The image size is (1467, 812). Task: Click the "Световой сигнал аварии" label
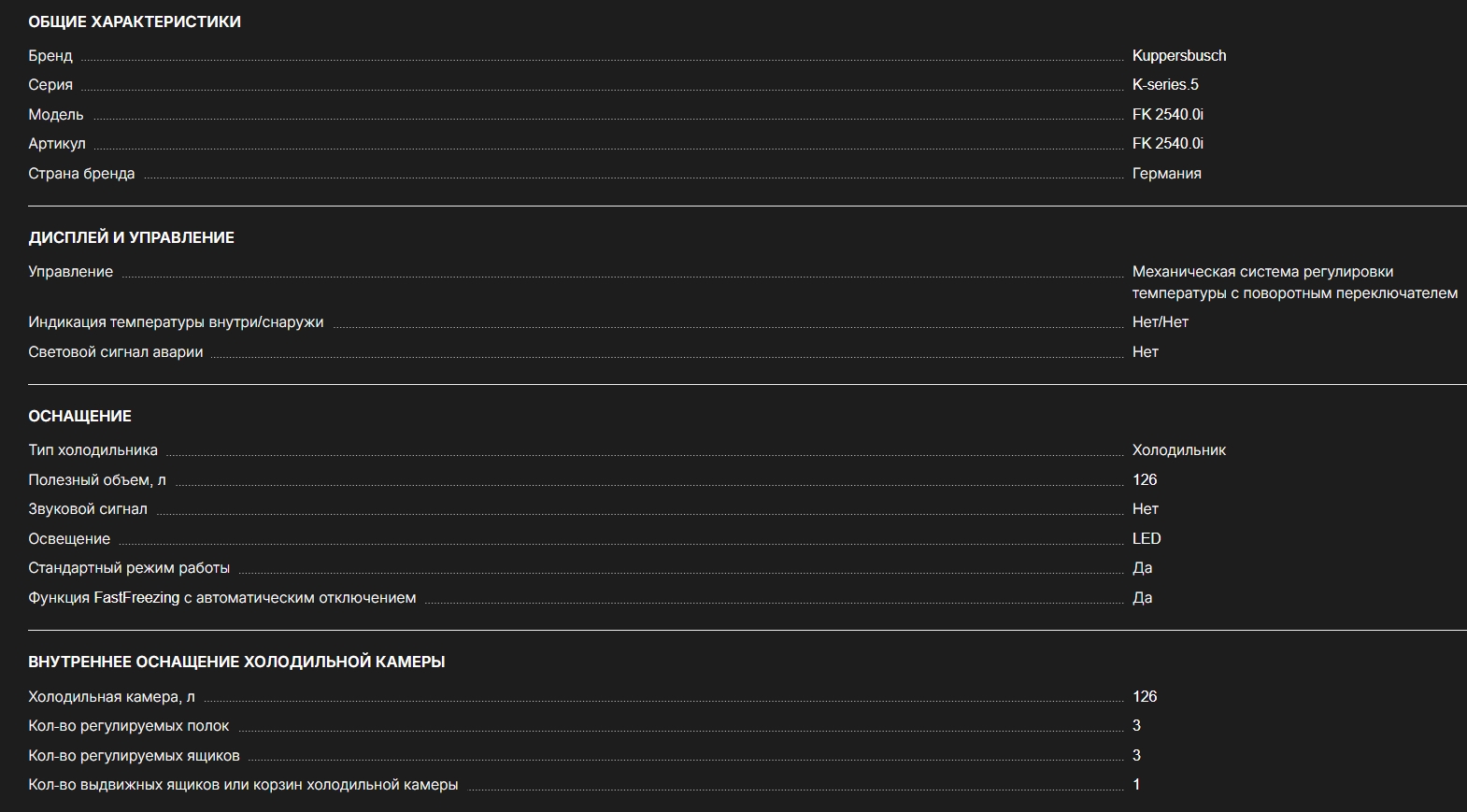point(116,351)
